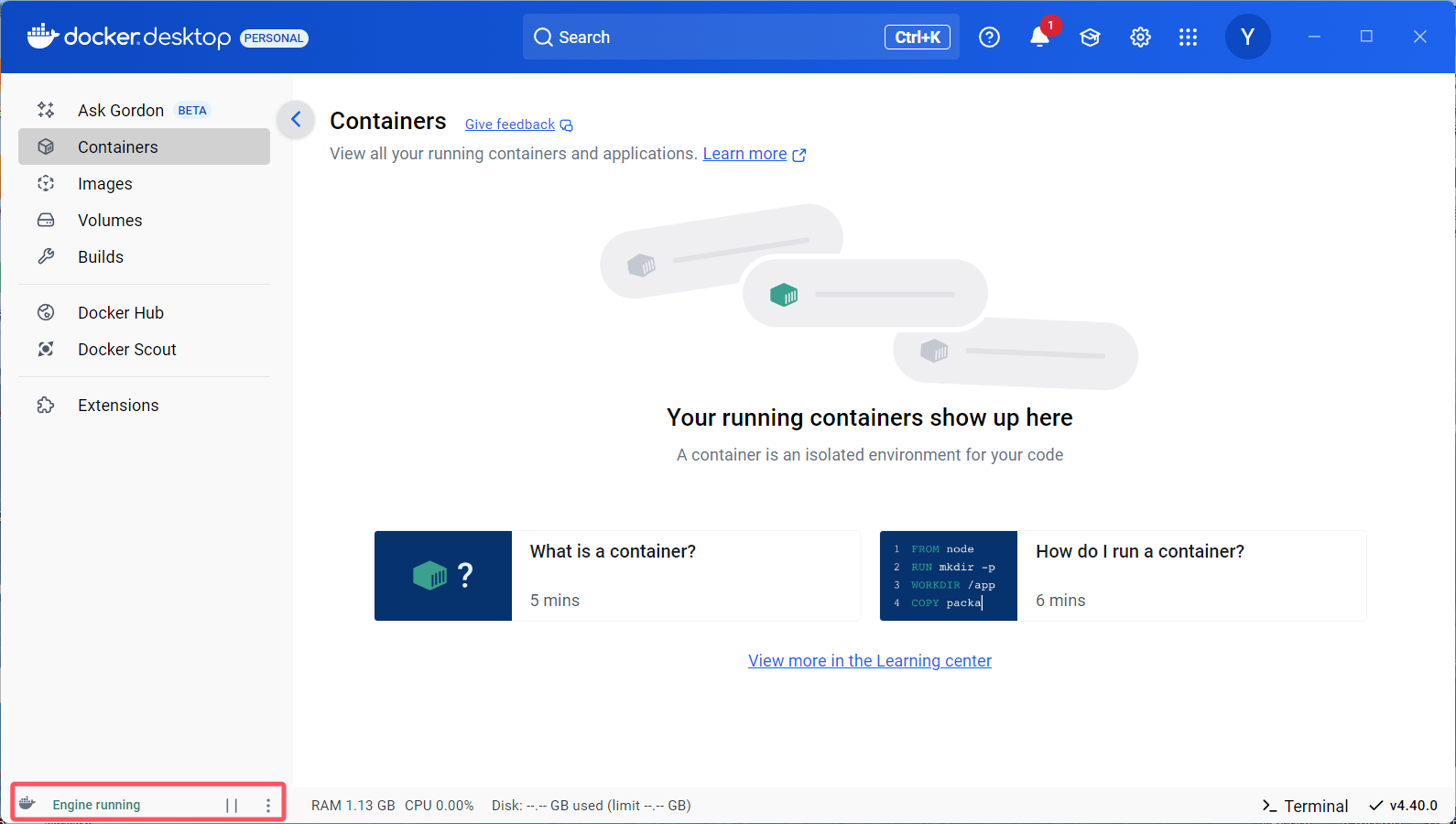Click the 'CPU 0.00%' status entry
The width and height of the screenshot is (1456, 824).
440,806
